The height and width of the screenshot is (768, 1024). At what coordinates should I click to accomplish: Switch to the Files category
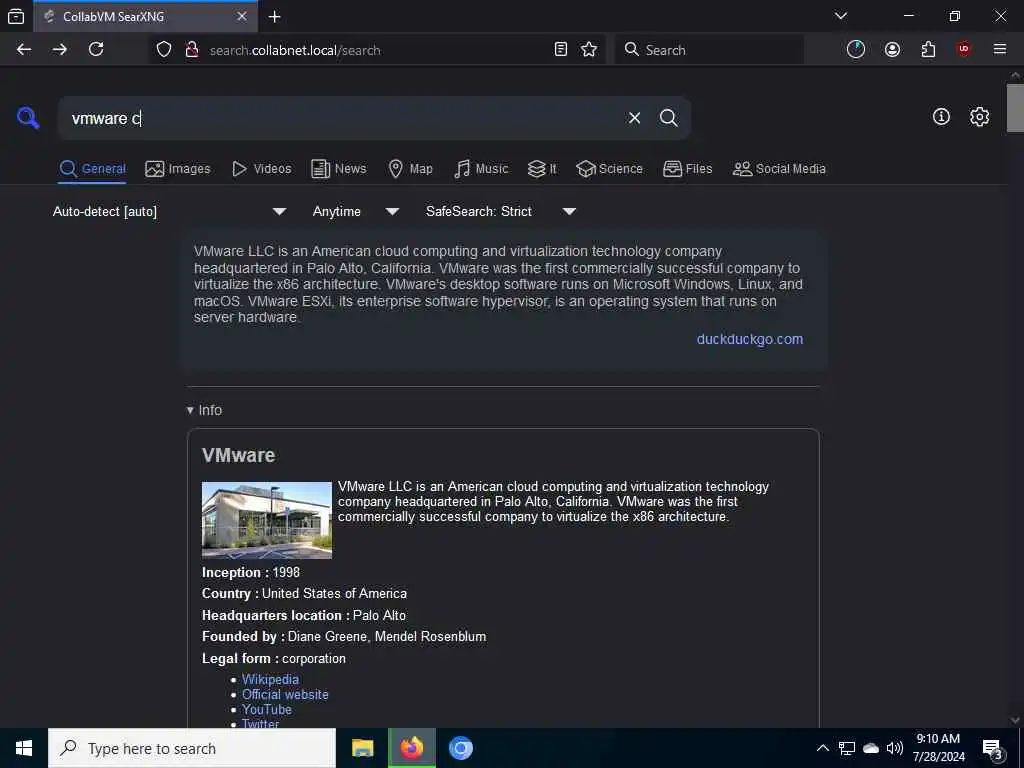[687, 169]
